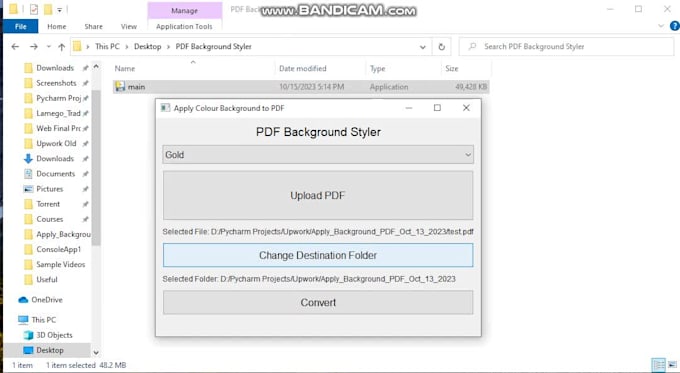Image resolution: width=680 pixels, height=373 pixels.
Task: Click This PC in the address bar
Action: pyautogui.click(x=107, y=46)
